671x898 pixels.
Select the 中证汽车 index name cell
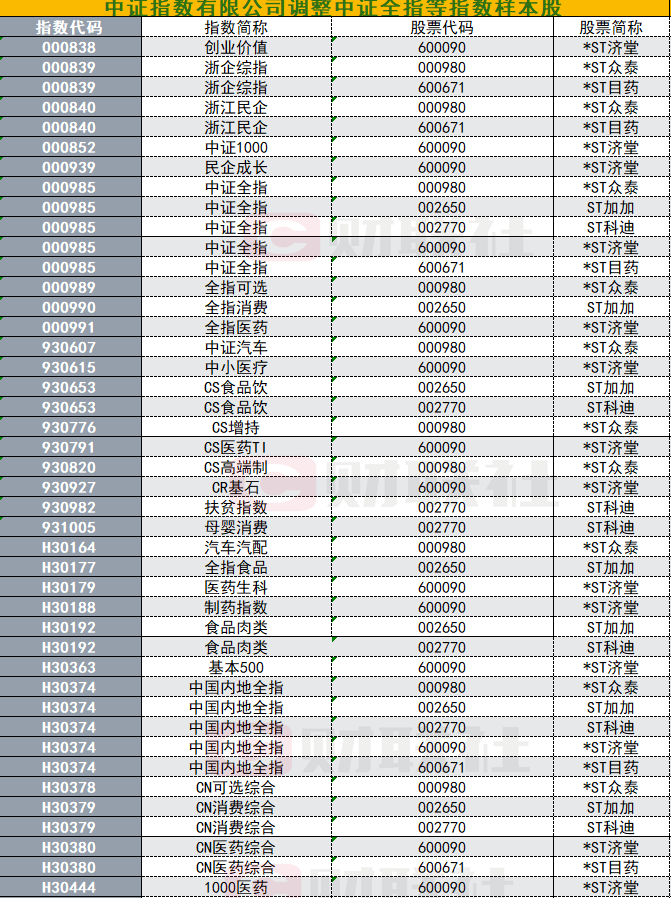pyautogui.click(x=236, y=348)
